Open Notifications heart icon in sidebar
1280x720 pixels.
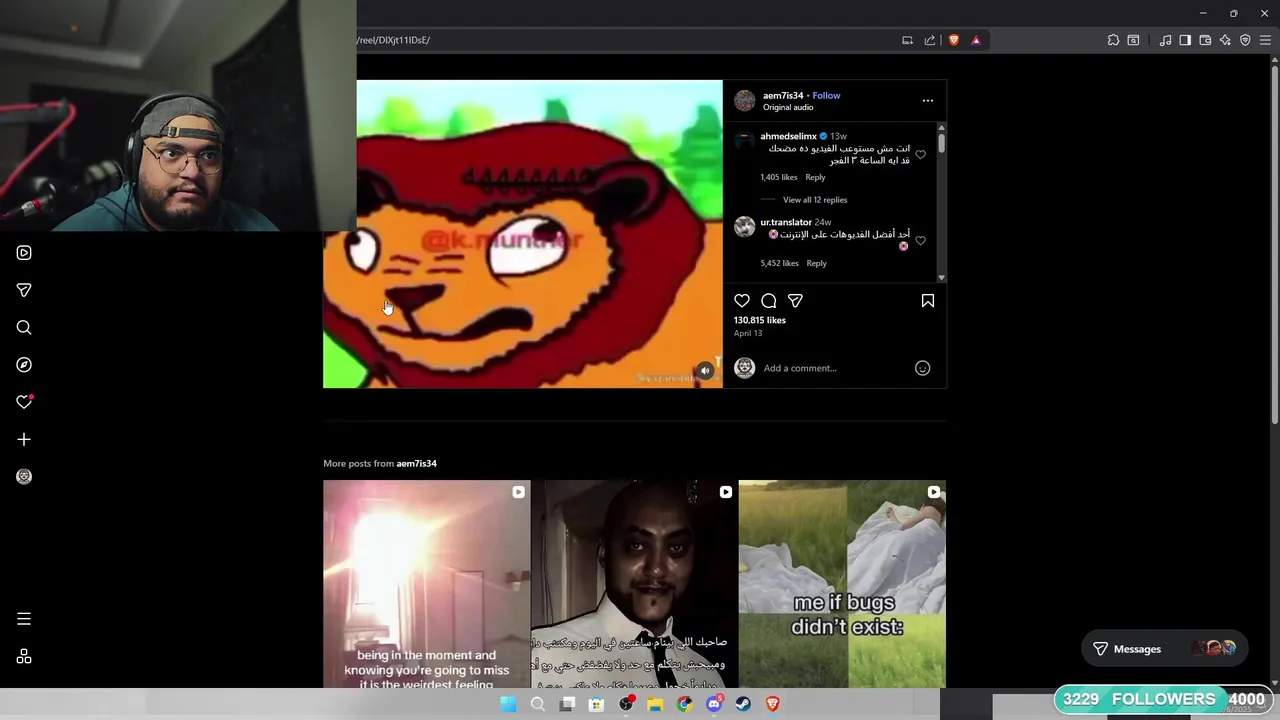[24, 402]
